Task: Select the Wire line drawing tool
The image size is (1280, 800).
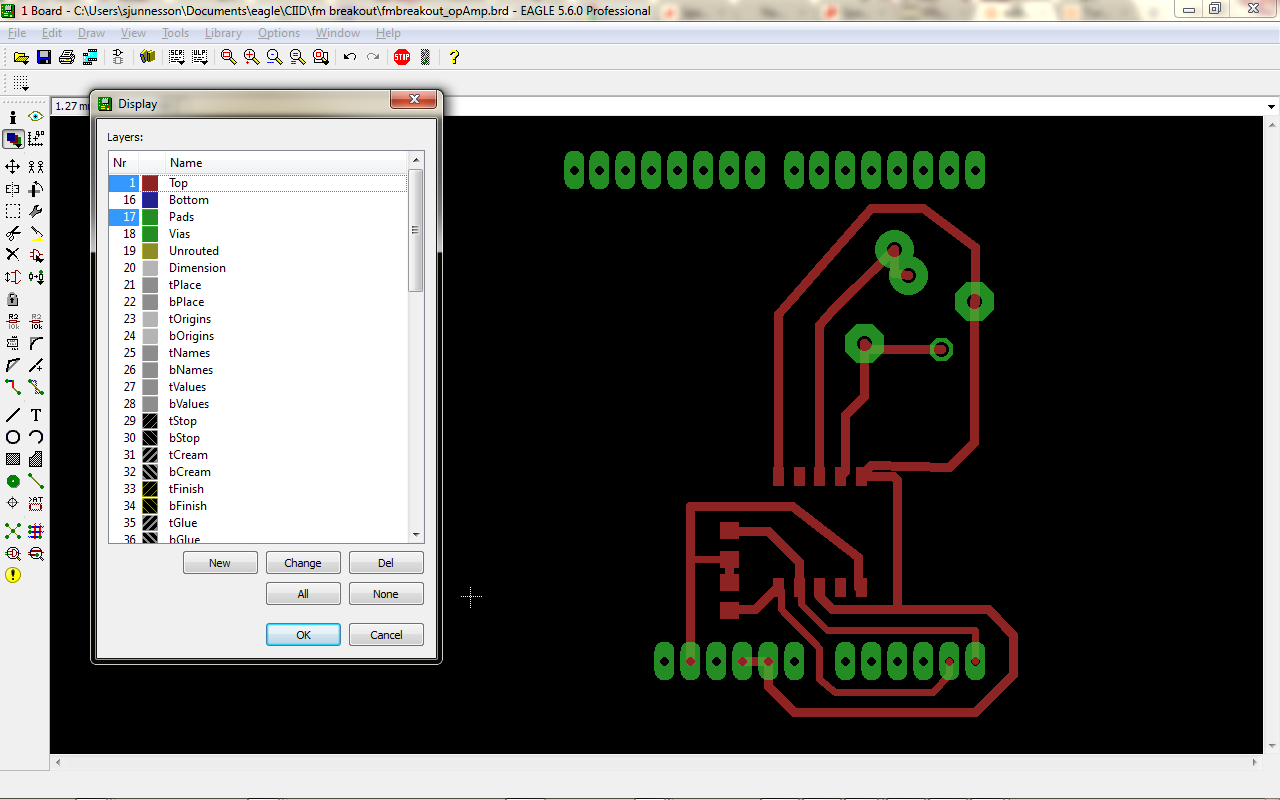Action: tap(13, 415)
